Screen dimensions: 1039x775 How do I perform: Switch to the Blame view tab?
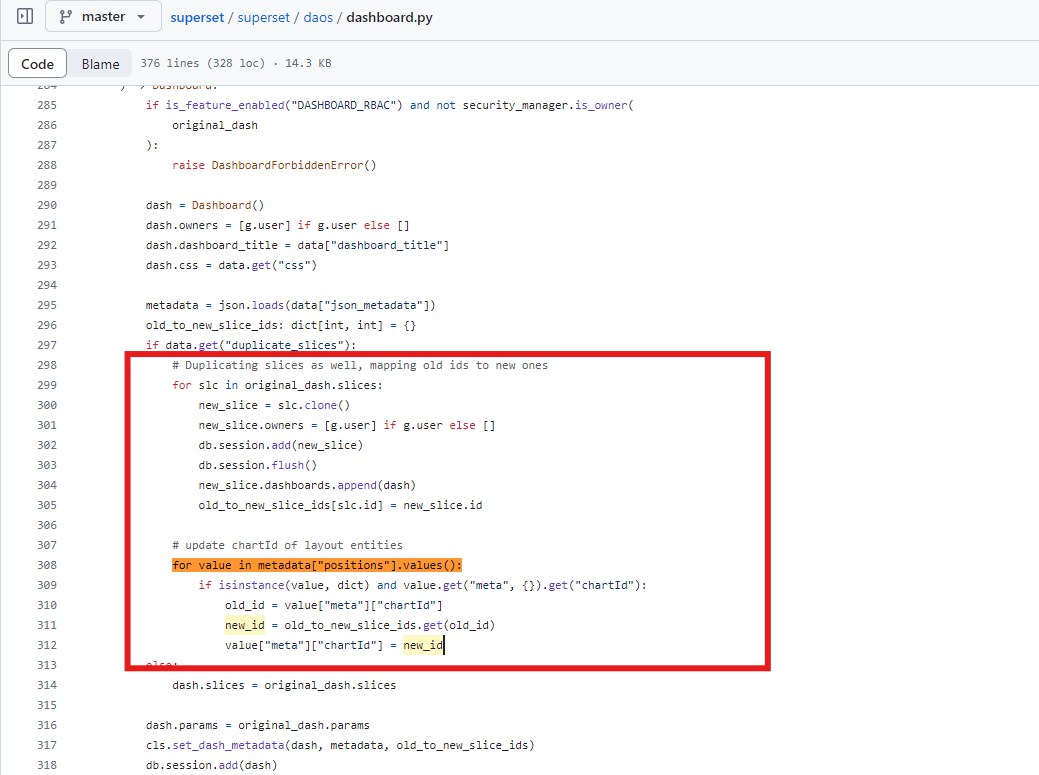[x=101, y=64]
